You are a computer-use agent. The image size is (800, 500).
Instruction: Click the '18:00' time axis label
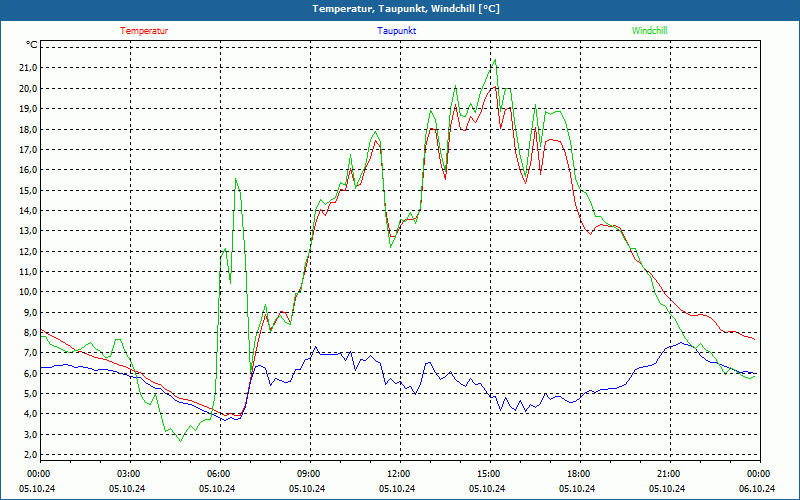(x=579, y=474)
